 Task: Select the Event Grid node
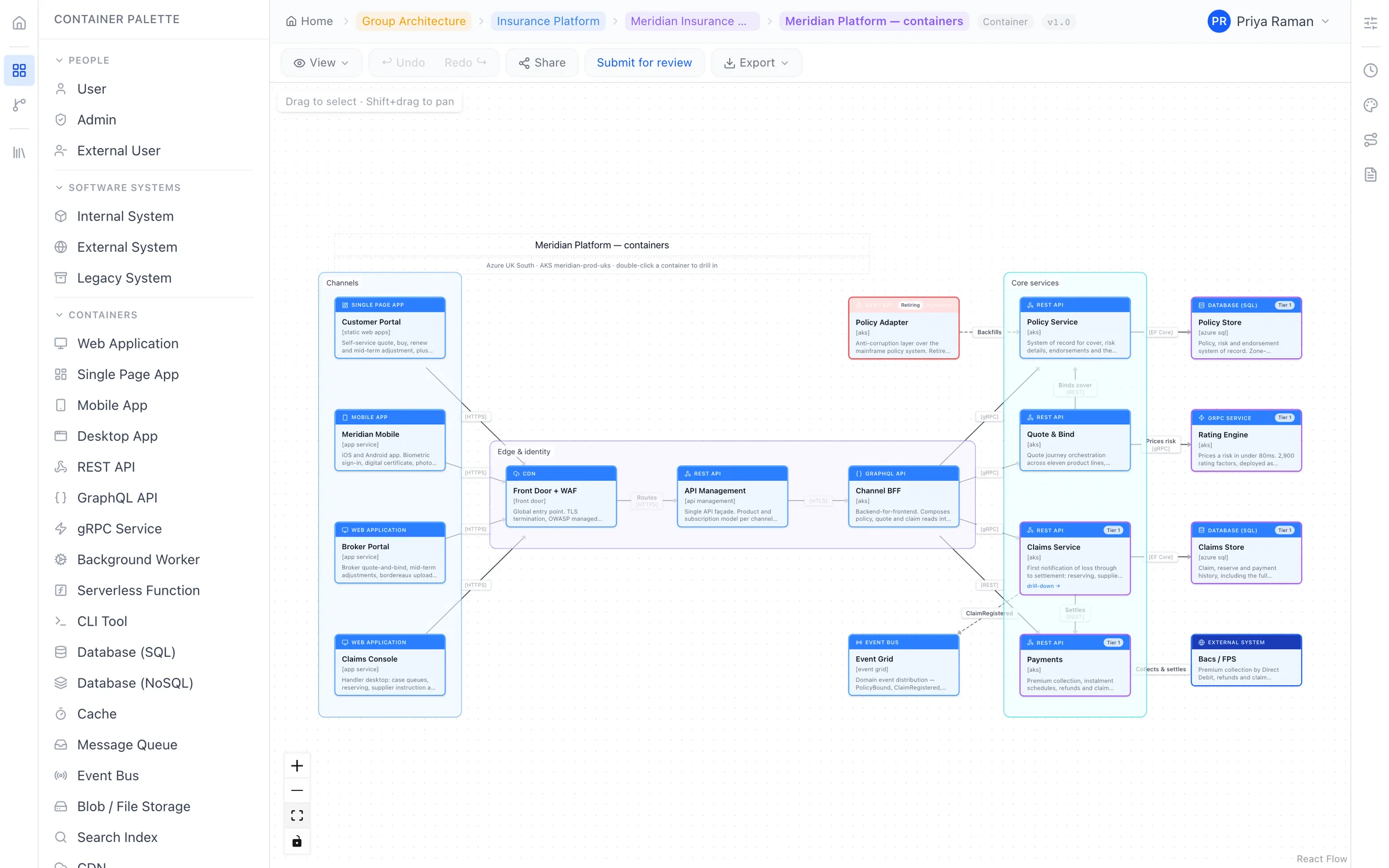tap(903, 665)
